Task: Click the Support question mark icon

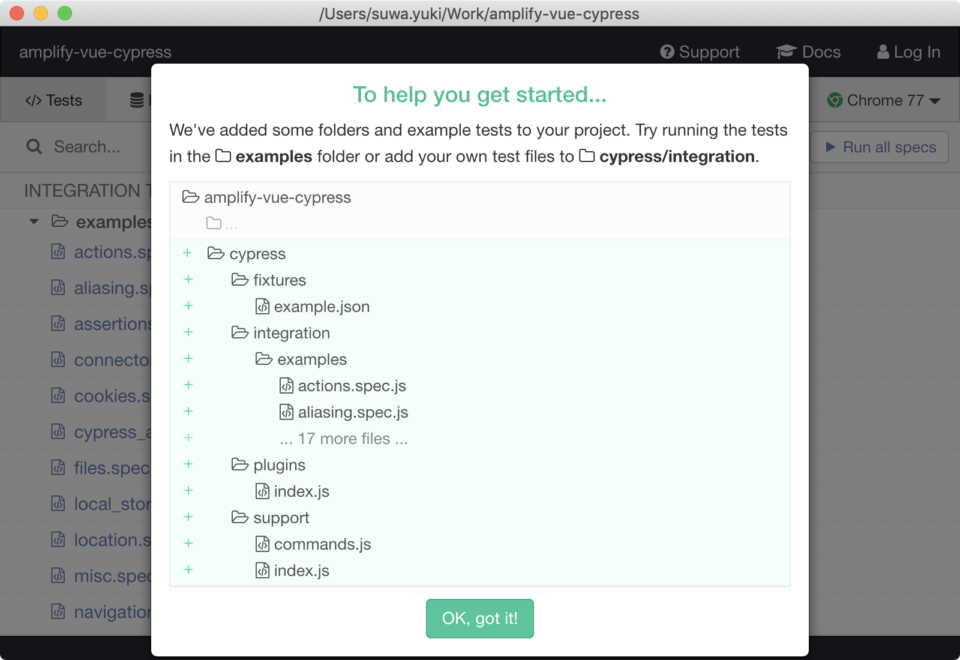Action: 665,52
